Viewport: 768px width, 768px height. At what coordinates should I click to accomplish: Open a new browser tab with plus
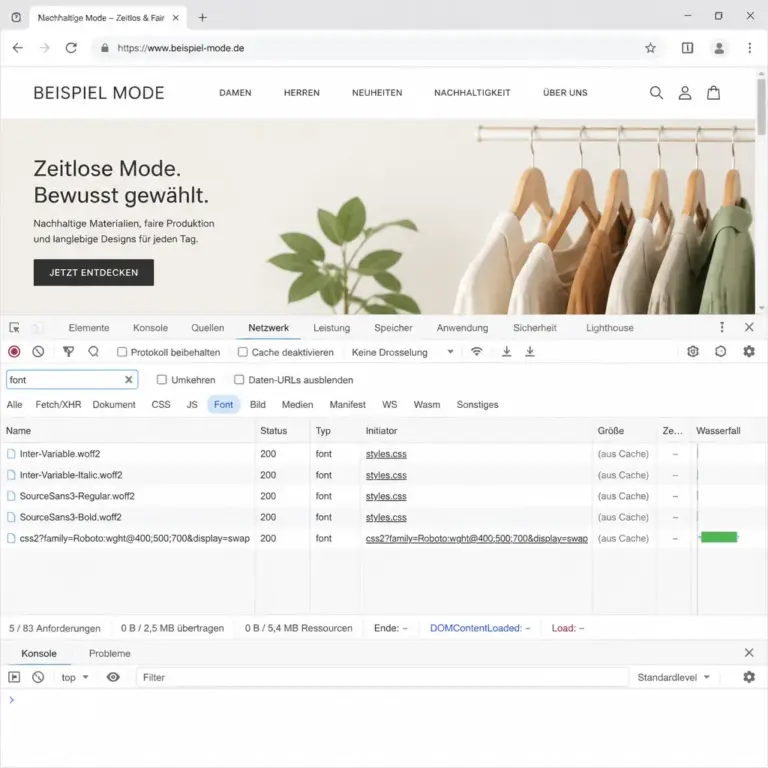[202, 18]
